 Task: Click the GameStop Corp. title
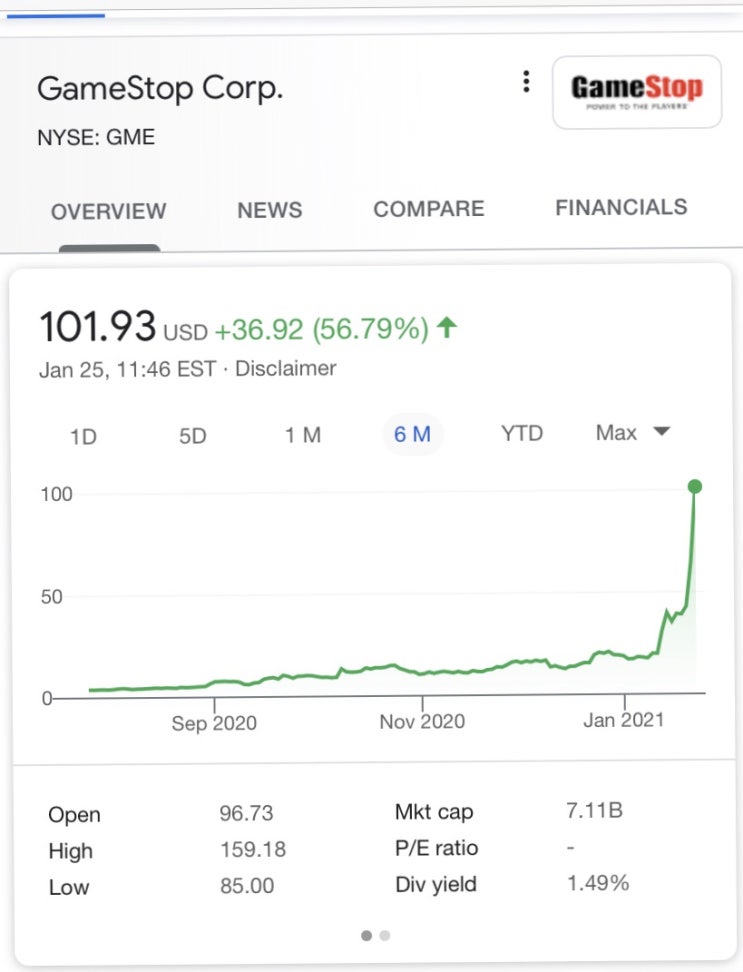(x=160, y=88)
